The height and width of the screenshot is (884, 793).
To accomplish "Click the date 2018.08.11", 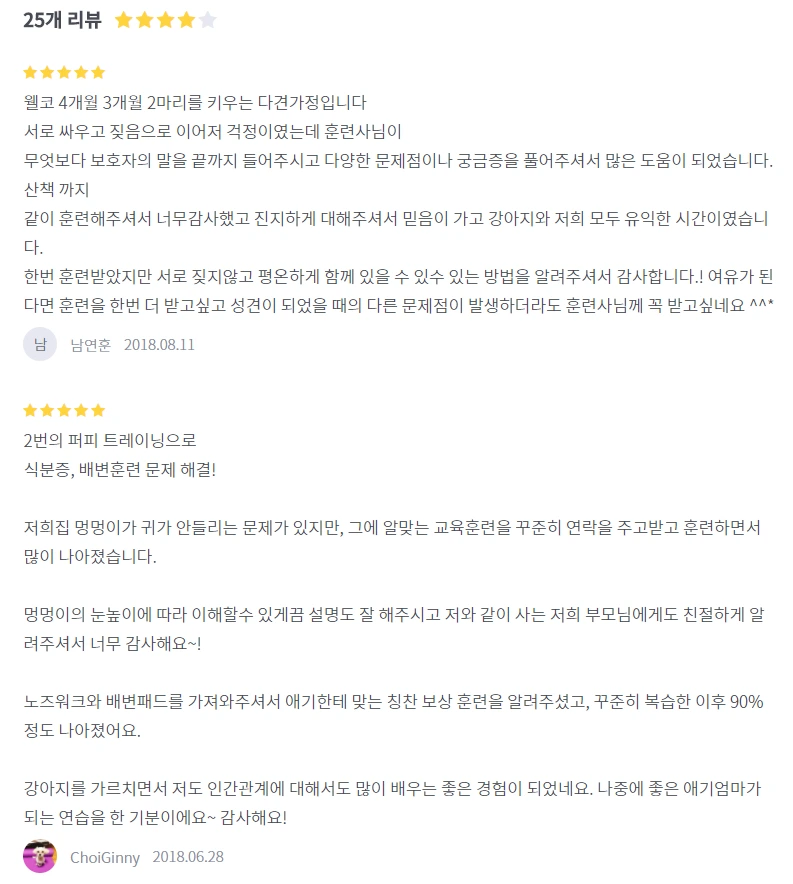I will coord(159,344).
